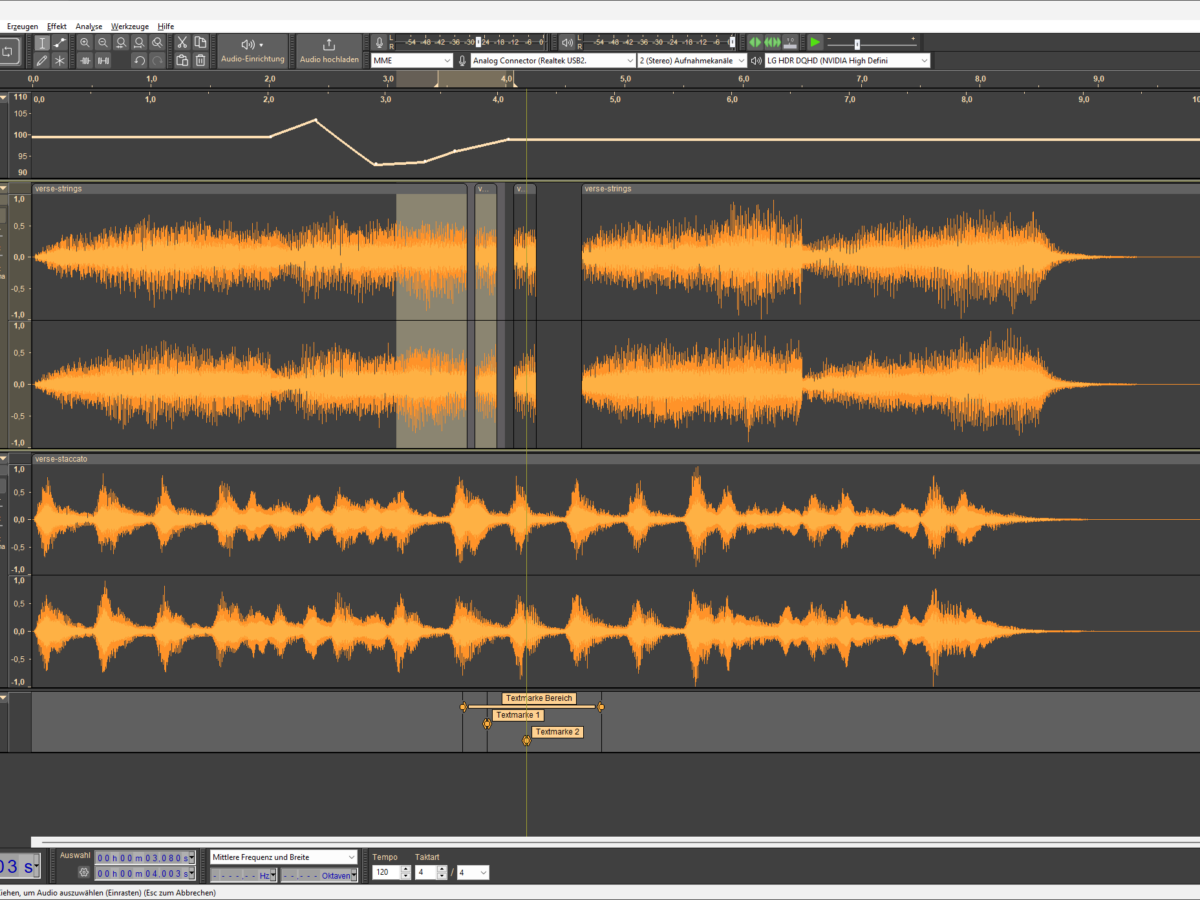Click the trash can delete icon
This screenshot has height=900, width=1200.
(x=200, y=61)
